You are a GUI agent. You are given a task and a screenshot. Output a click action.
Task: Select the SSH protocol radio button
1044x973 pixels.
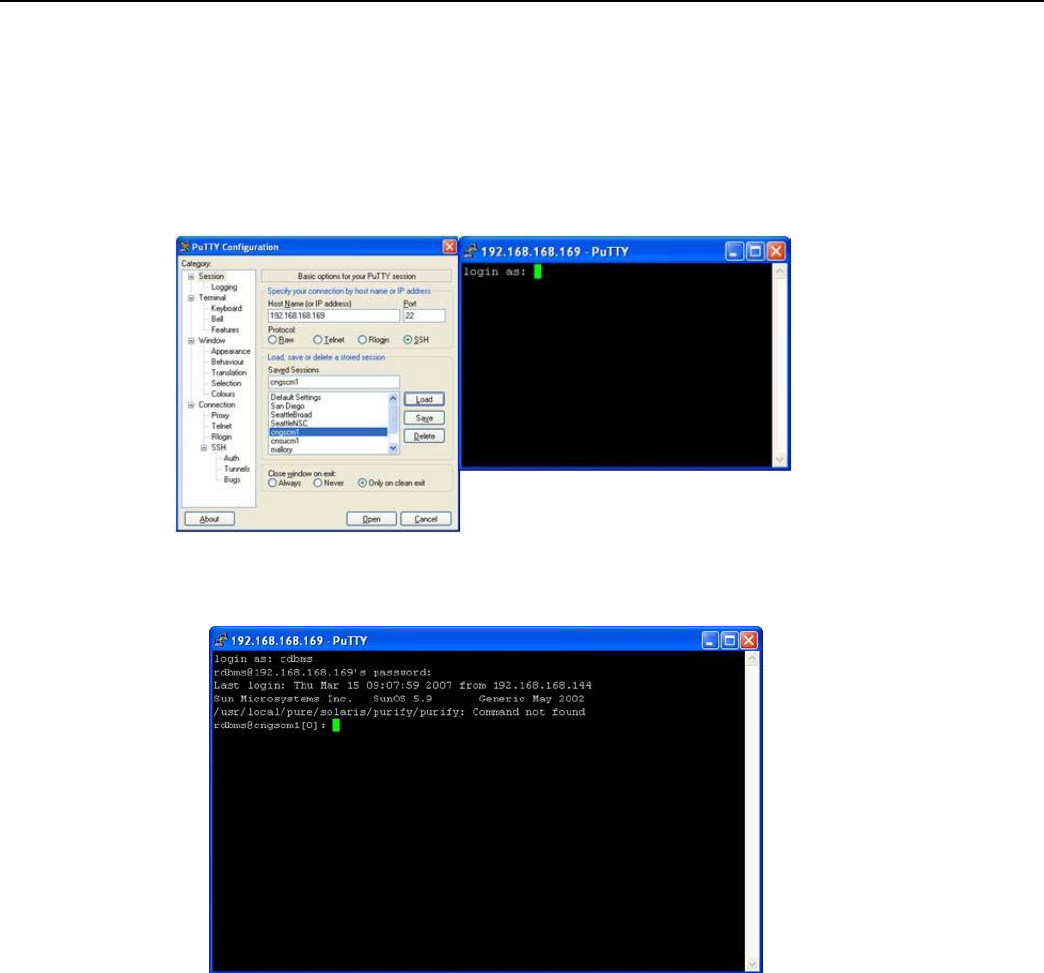coord(407,340)
